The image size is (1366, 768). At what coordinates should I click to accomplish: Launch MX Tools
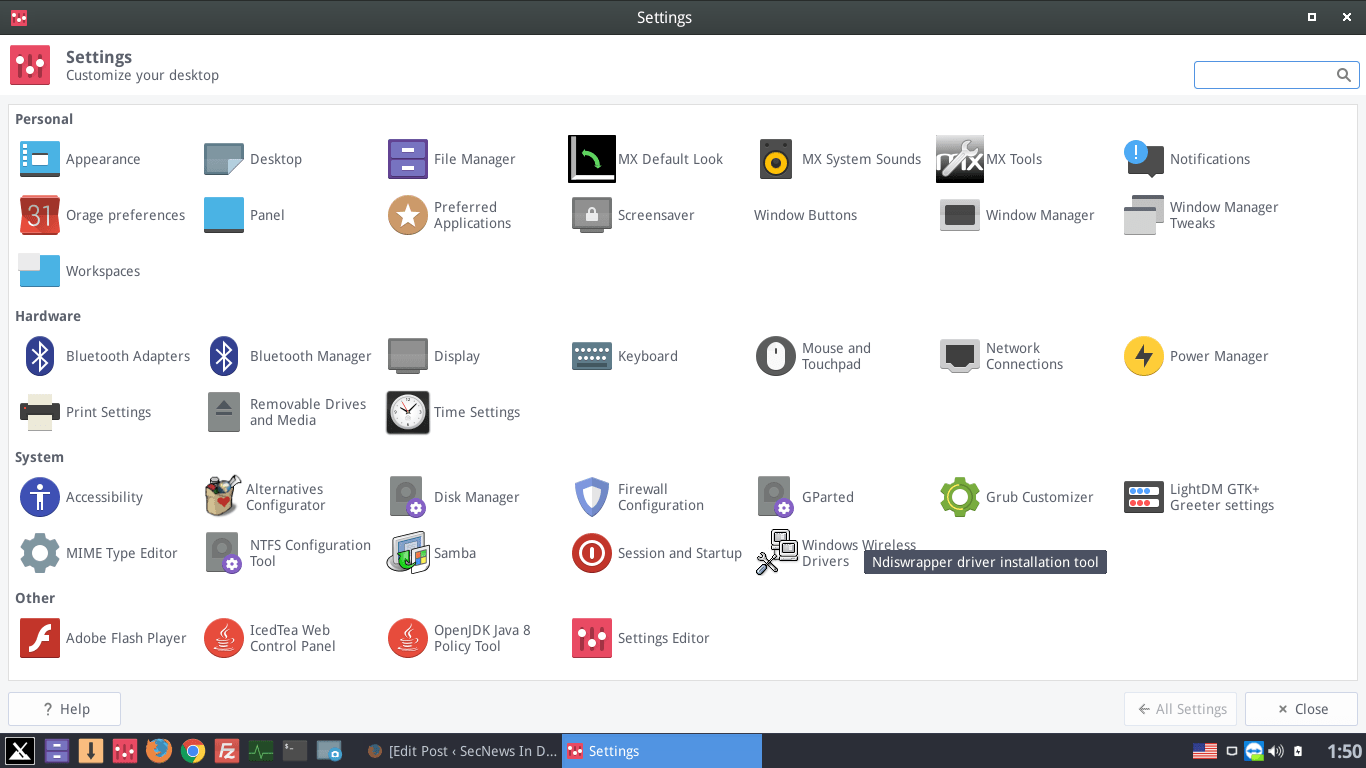[960, 159]
